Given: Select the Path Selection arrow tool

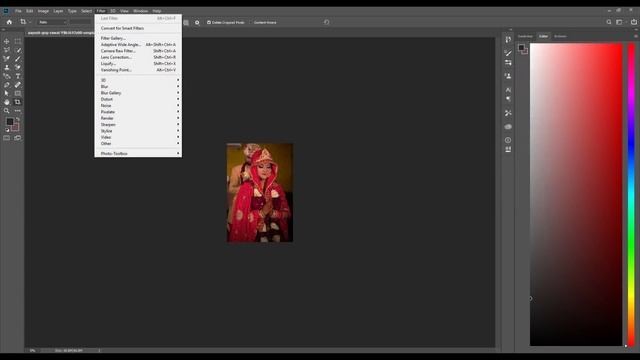Looking at the screenshot, I should pos(7,93).
